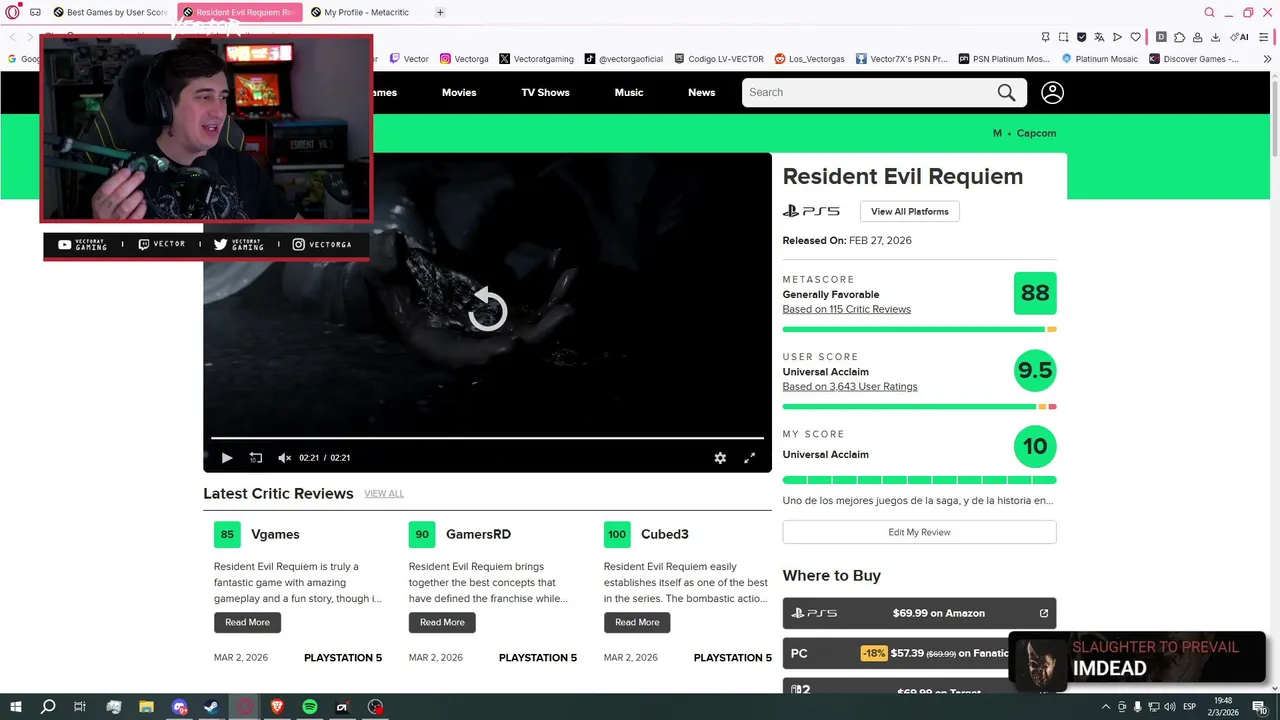Replay the Resident Evil Requiem trailer video
The height and width of the screenshot is (720, 1280).
[x=488, y=309]
